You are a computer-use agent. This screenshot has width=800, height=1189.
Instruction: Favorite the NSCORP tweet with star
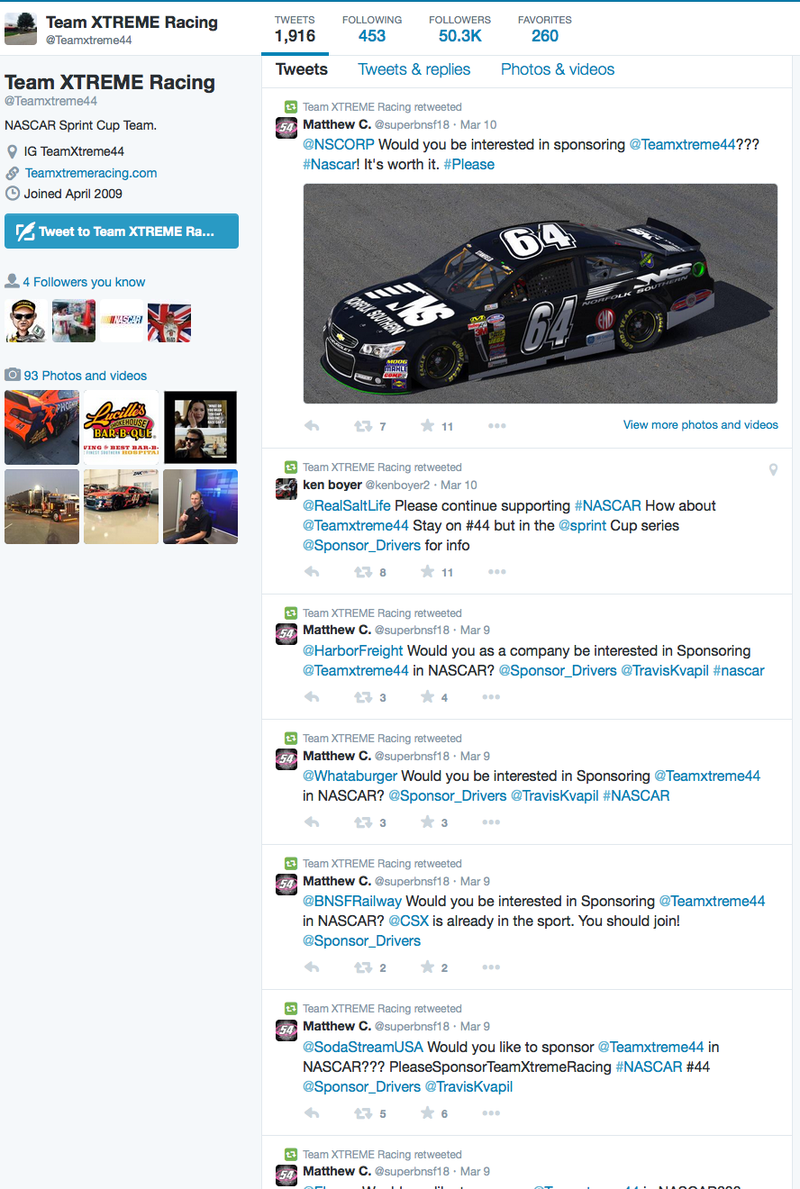tap(428, 425)
